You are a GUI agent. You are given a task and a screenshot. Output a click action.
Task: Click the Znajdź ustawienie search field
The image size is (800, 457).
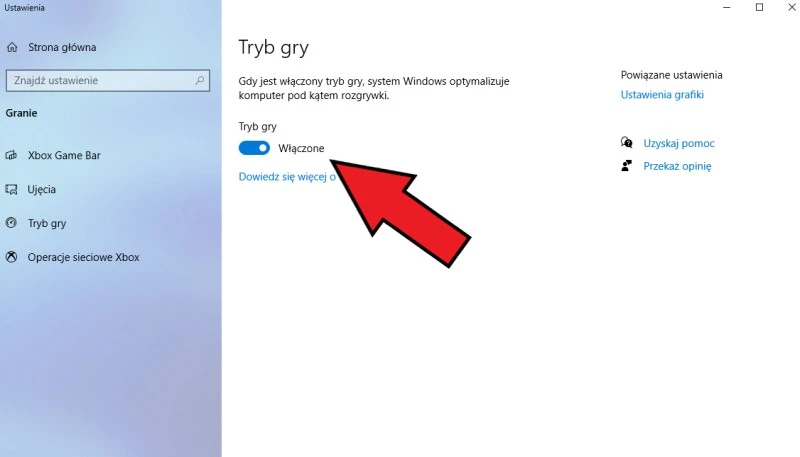[108, 81]
